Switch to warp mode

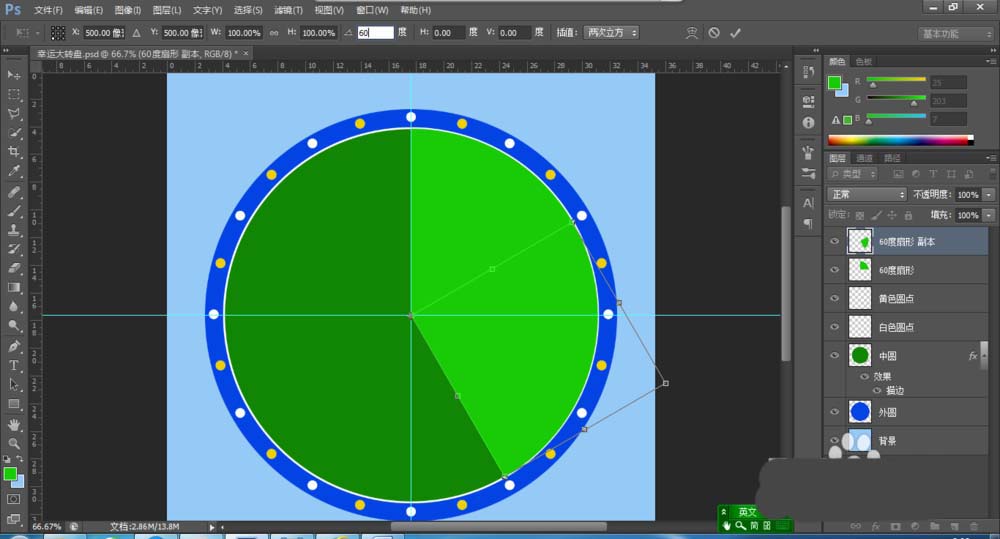pyautogui.click(x=691, y=33)
